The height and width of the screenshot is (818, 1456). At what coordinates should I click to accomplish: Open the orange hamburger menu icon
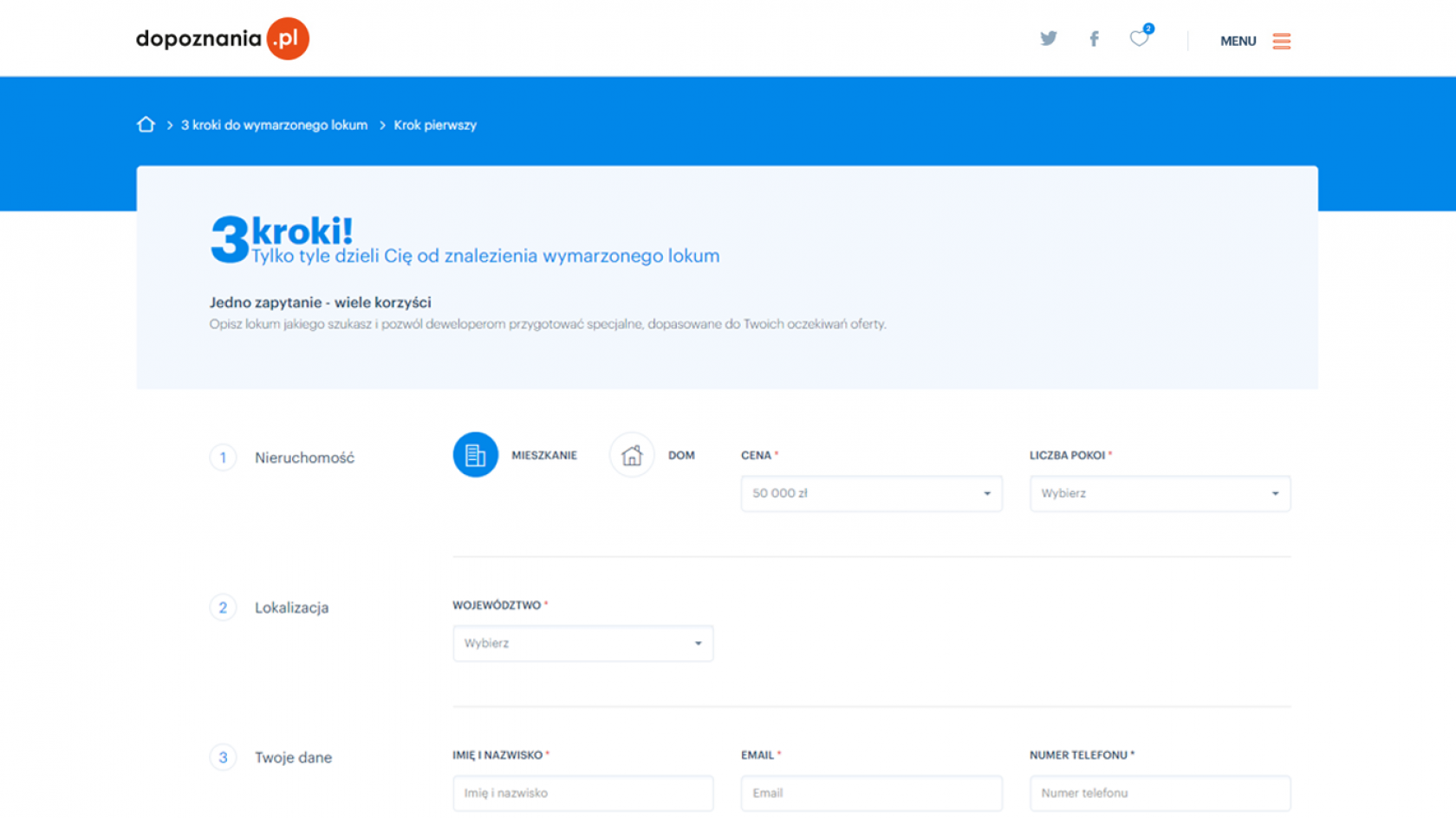1281,41
